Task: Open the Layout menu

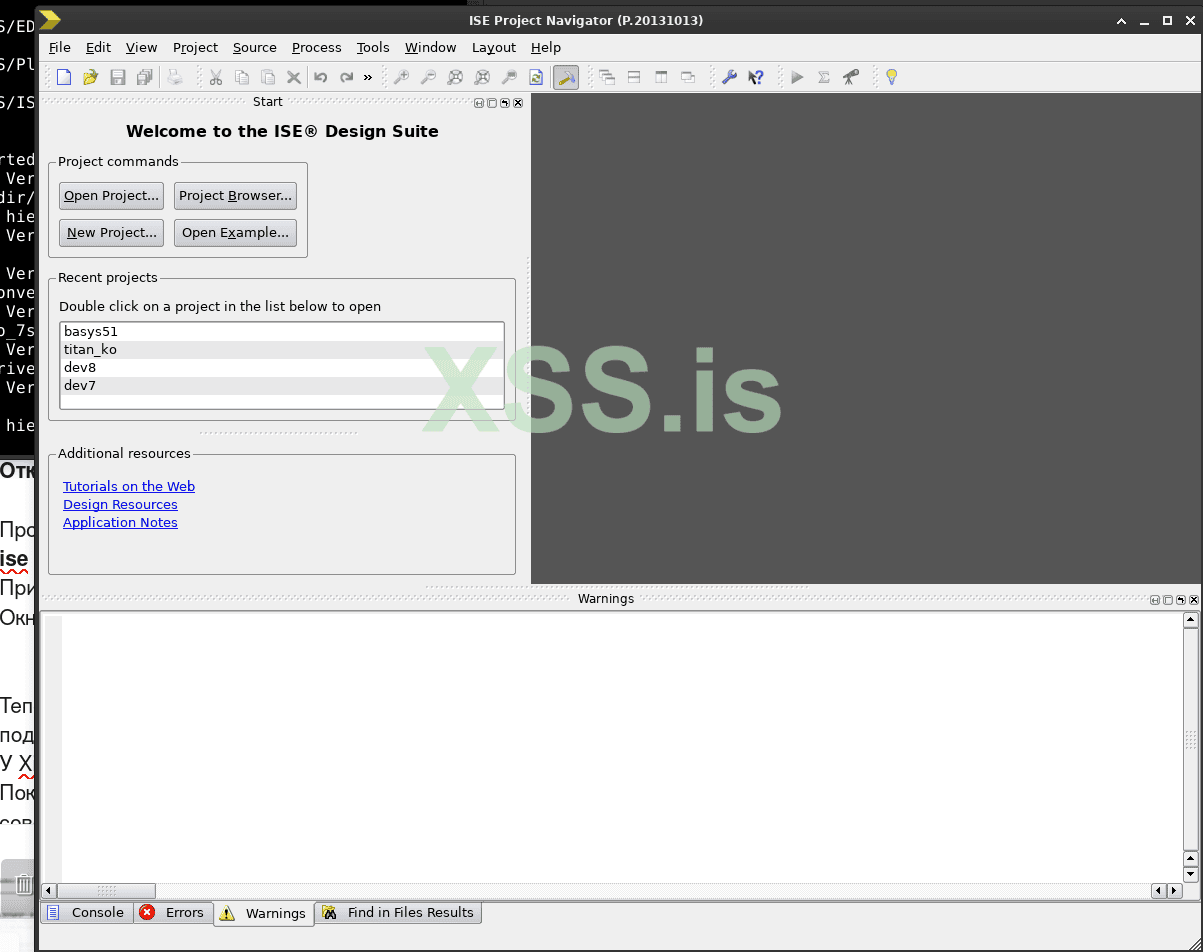Action: [493, 47]
